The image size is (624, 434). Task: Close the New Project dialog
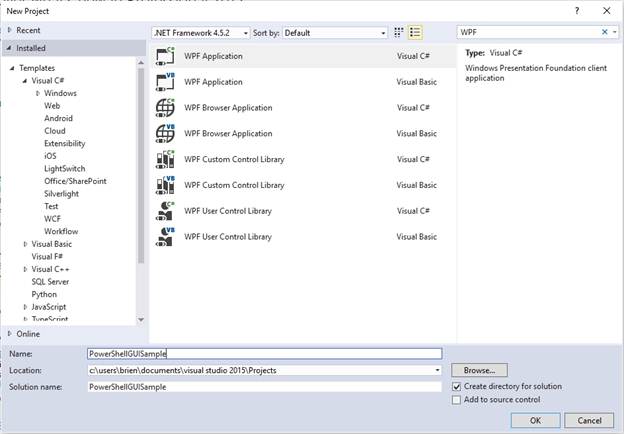click(x=606, y=11)
